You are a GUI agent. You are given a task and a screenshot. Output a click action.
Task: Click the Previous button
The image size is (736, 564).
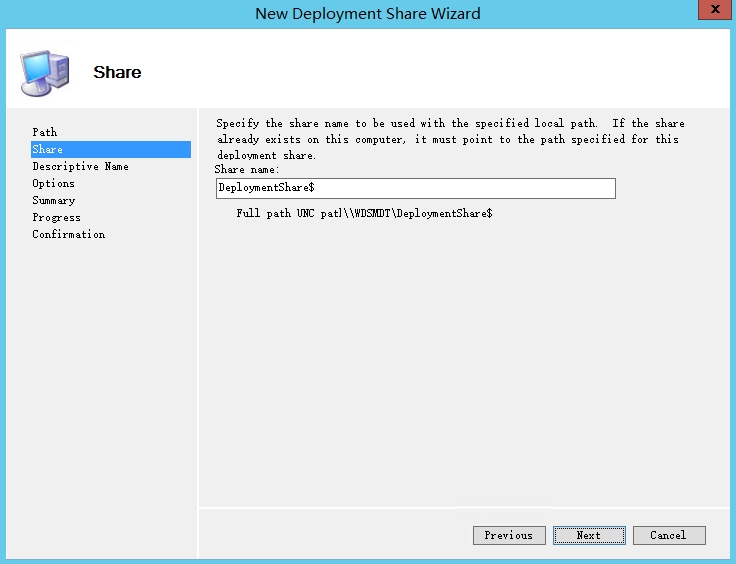(x=509, y=535)
